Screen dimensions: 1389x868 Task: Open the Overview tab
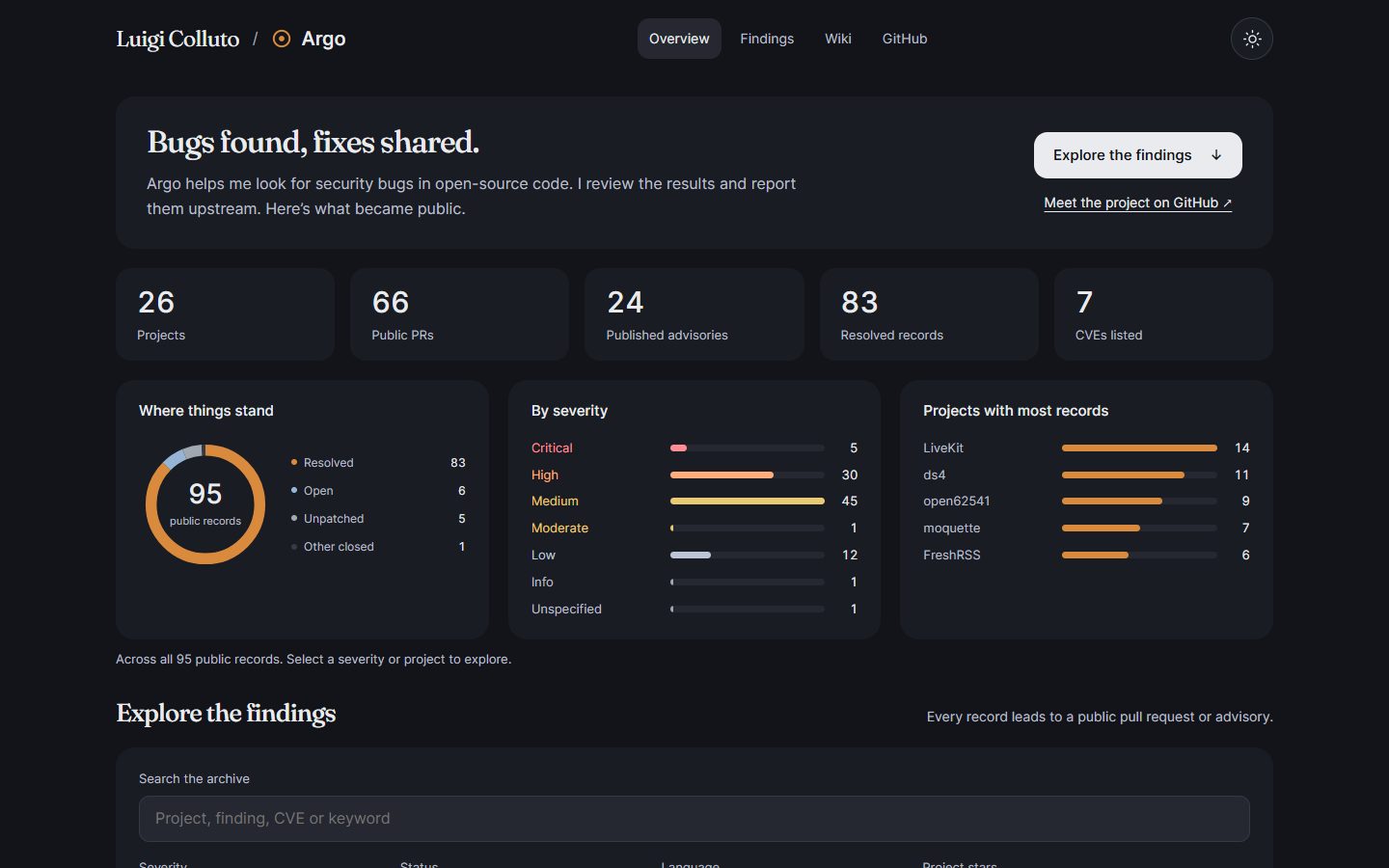point(679,39)
